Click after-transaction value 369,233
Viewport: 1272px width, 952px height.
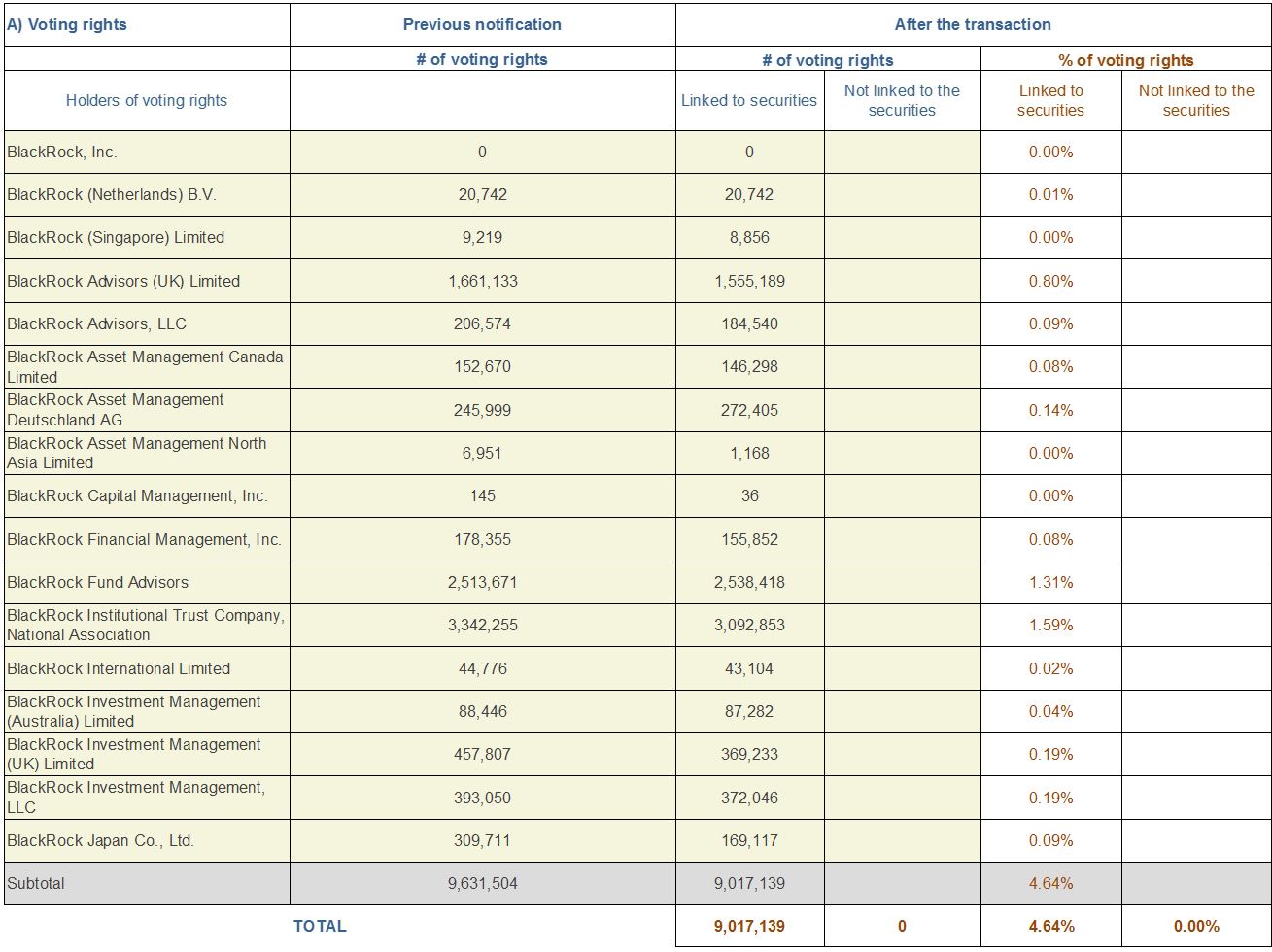coord(749,754)
